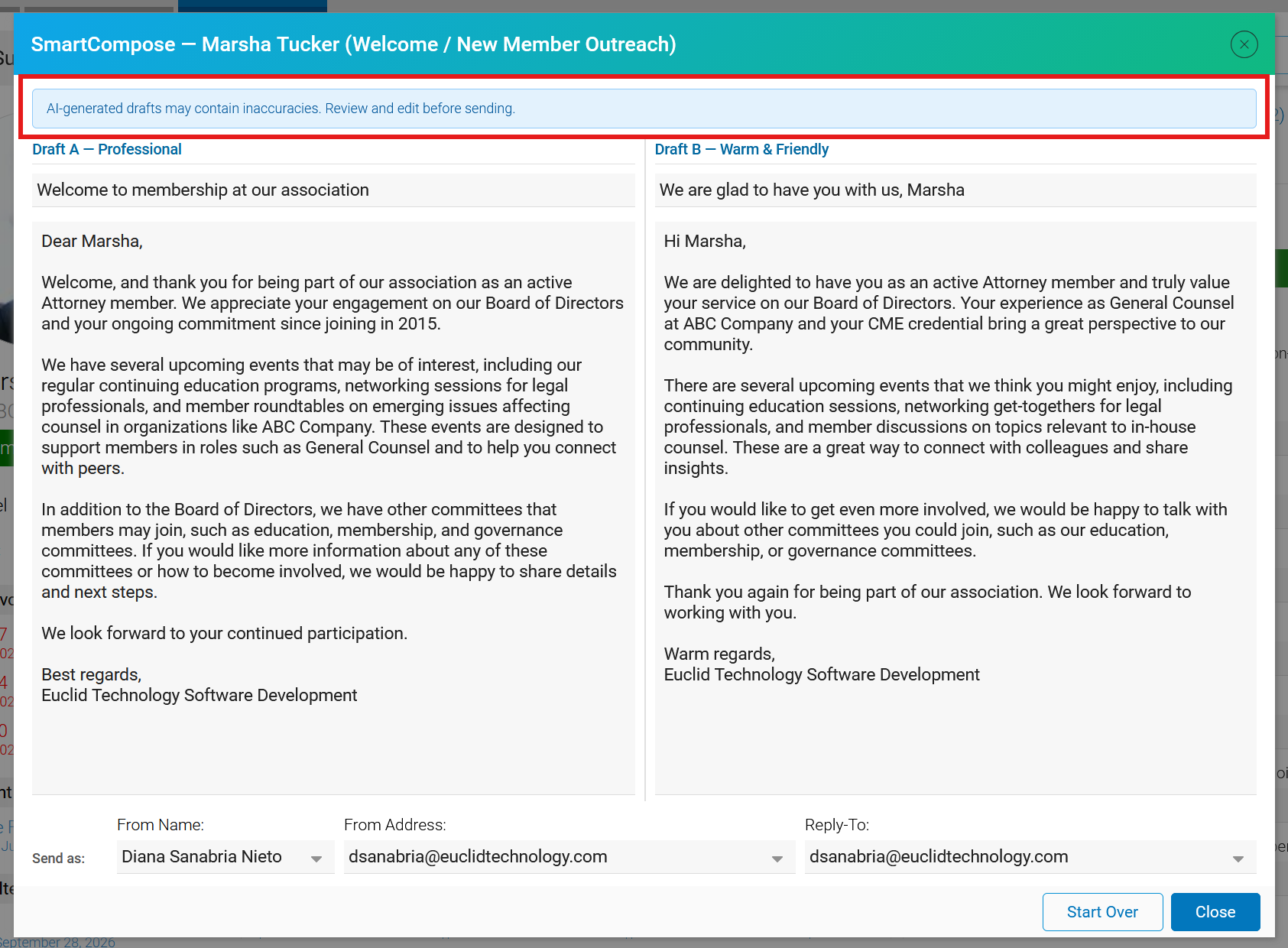Click the From Name label

point(161,825)
